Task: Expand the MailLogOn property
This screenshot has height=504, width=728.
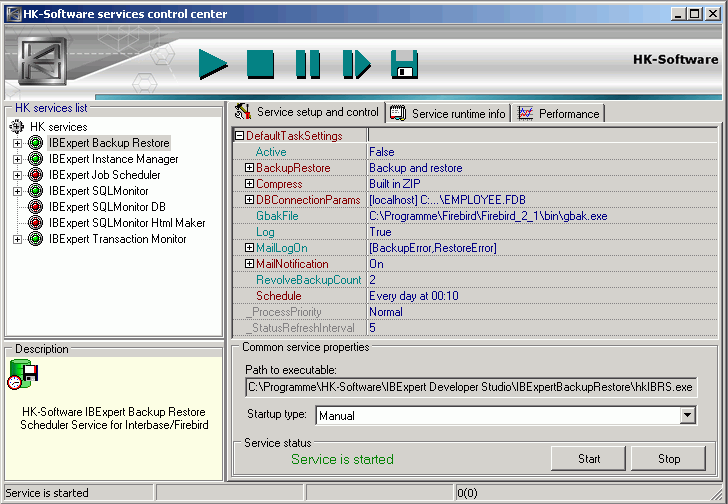Action: point(249,248)
